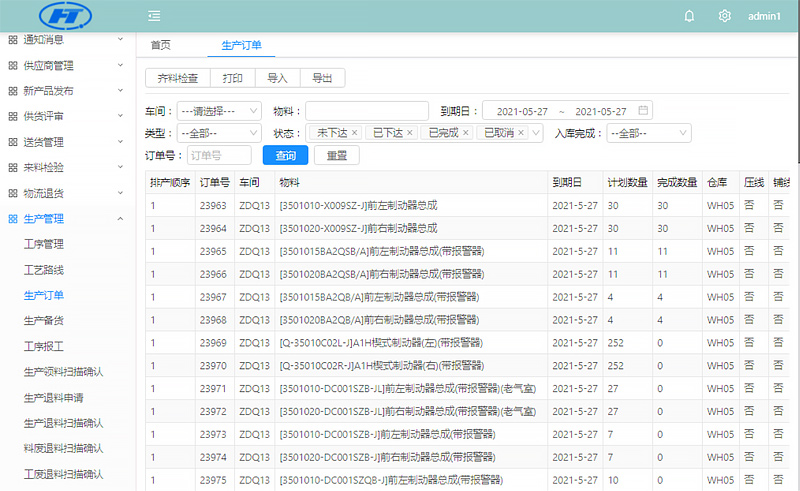
Task: Collapse the sidebar with the hamburger icon
Action: pos(154,16)
